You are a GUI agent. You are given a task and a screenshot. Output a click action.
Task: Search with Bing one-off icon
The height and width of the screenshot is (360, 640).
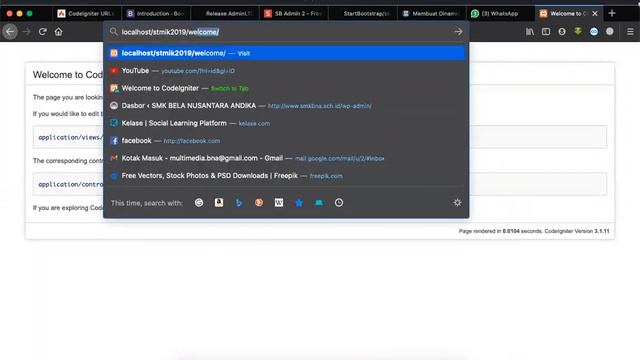239,202
